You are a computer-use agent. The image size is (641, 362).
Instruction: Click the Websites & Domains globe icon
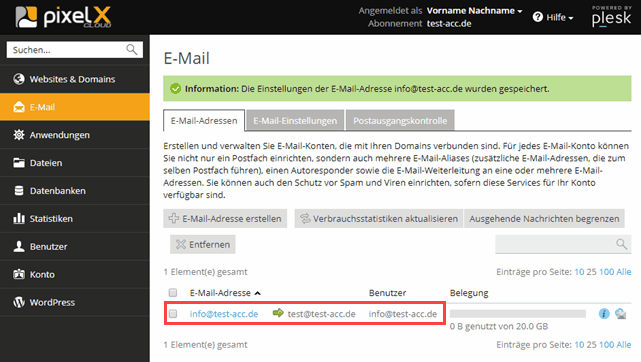19,79
